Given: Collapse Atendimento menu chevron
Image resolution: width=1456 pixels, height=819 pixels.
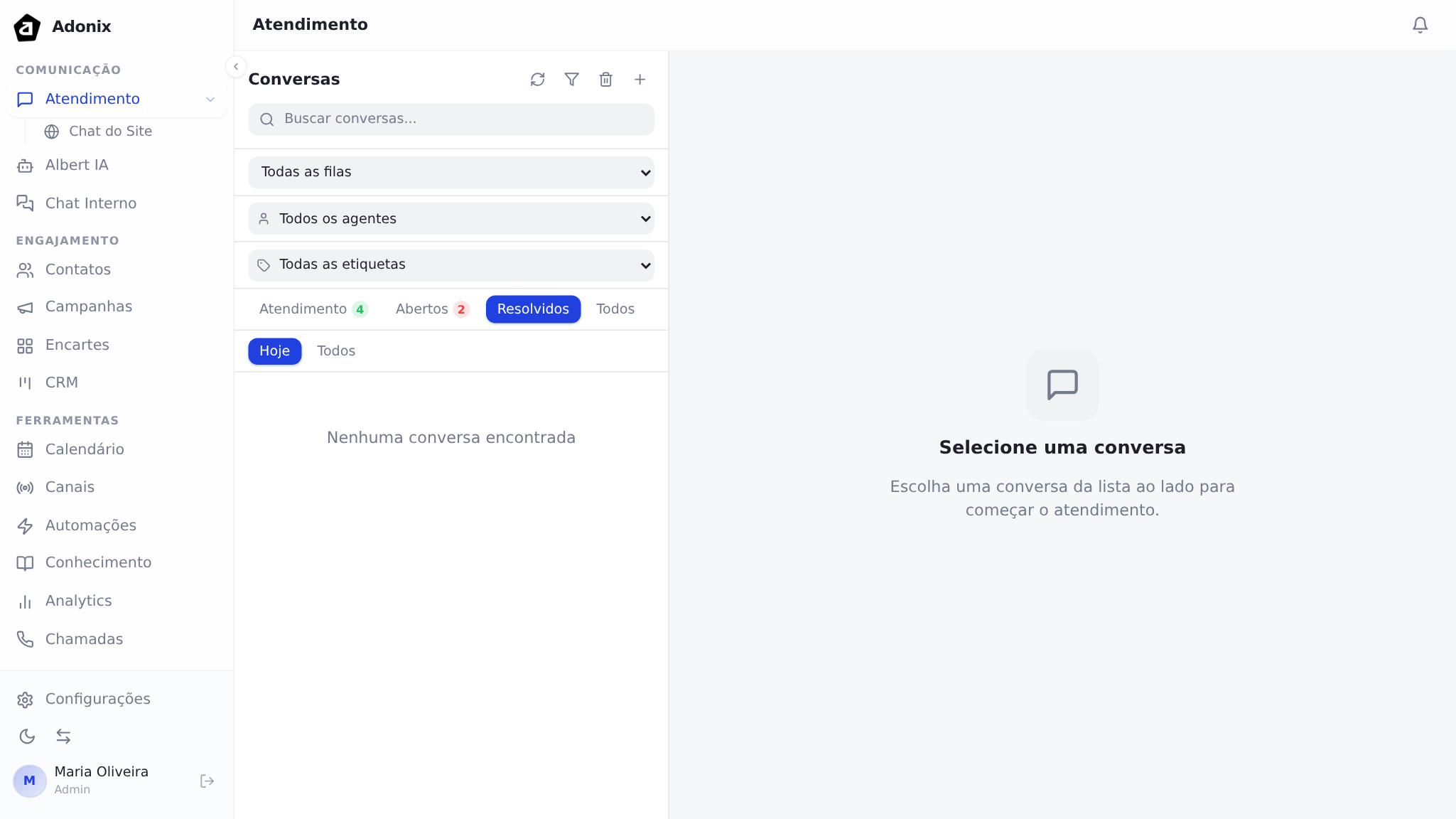Looking at the screenshot, I should pos(210,100).
